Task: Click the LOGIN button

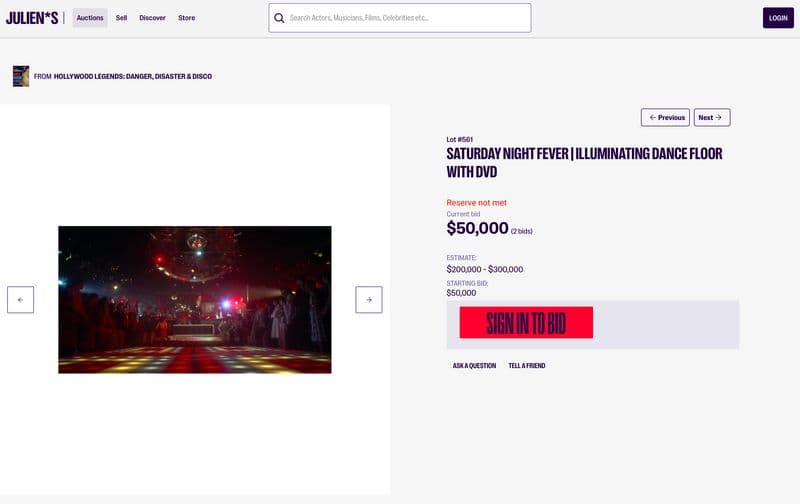Action: coord(778,18)
